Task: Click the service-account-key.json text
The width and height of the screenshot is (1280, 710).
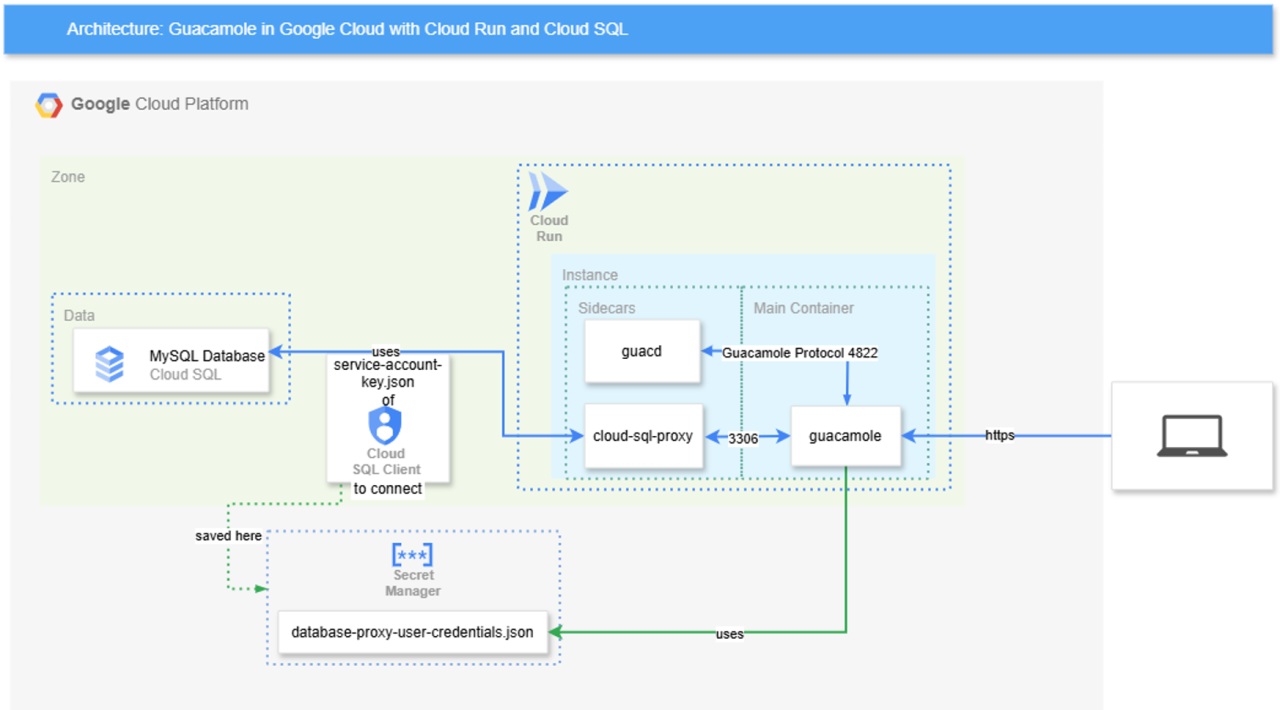Action: coord(388,373)
